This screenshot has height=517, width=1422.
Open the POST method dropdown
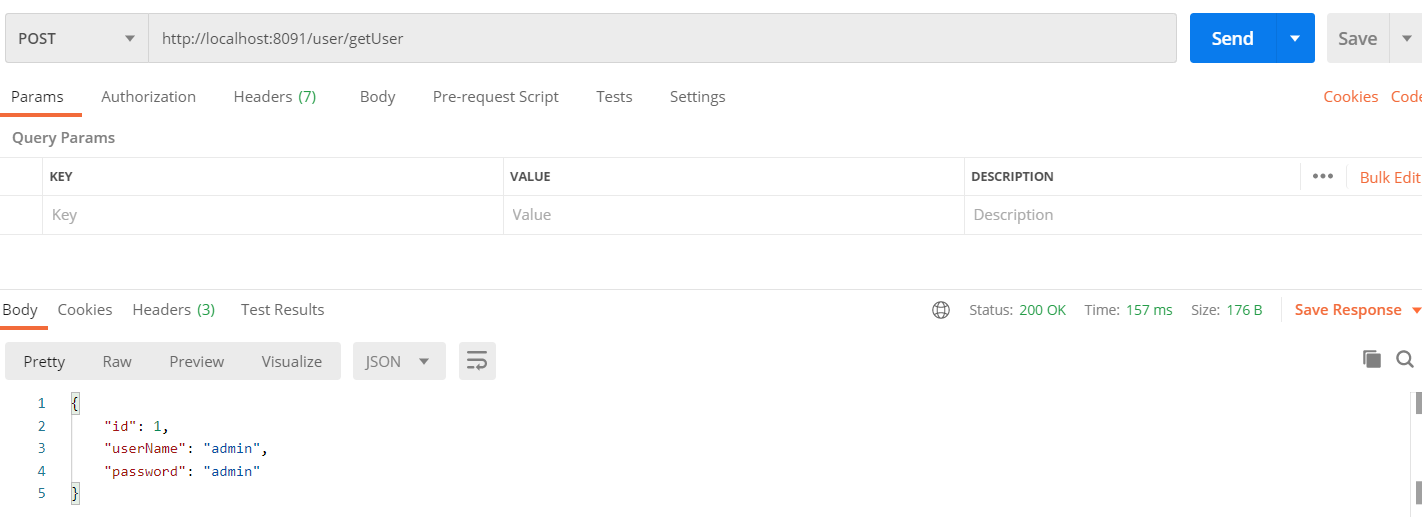point(76,38)
